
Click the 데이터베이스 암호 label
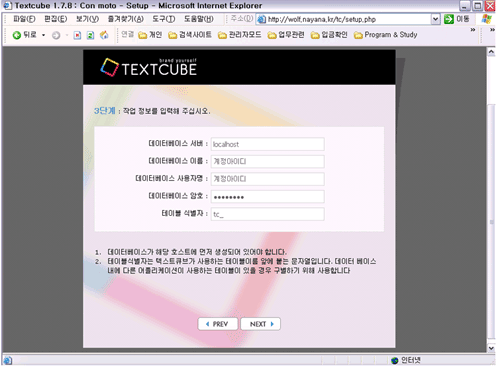click(x=178, y=196)
